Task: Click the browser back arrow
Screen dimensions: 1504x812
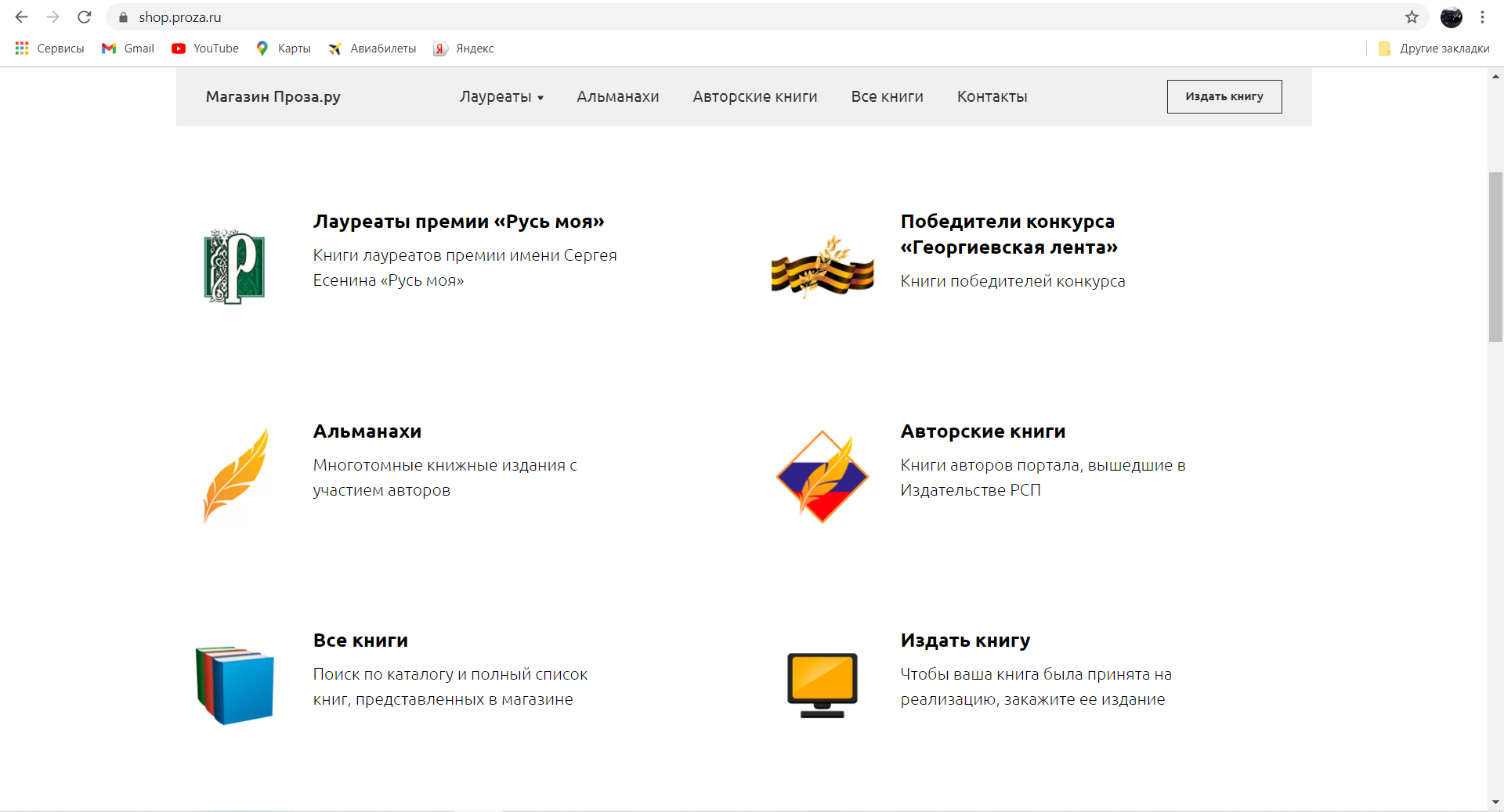Action: click(21, 16)
